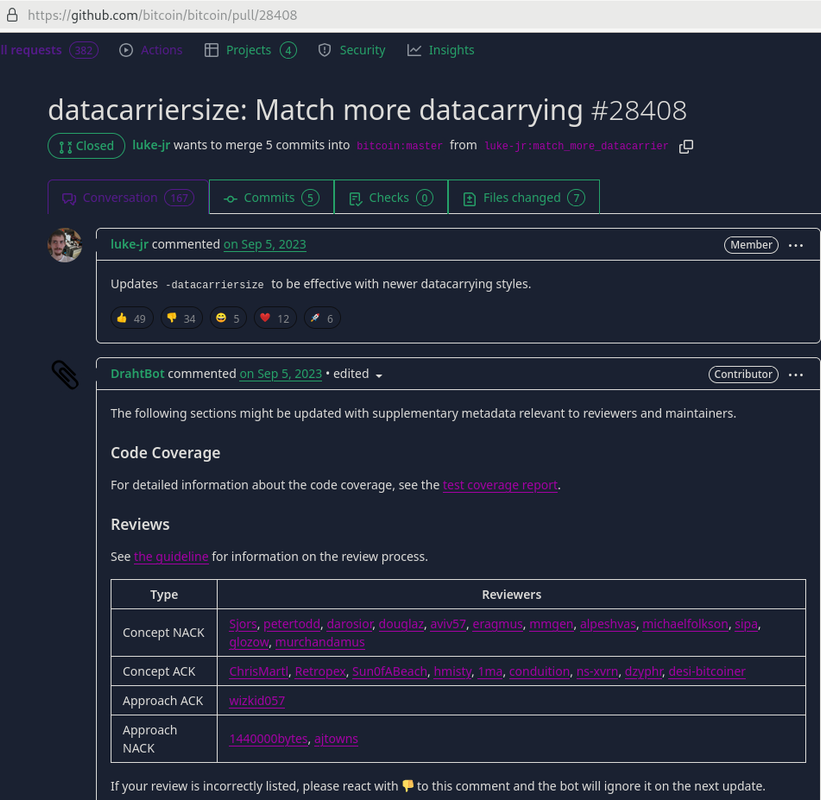Open Sjors reviewer link
821x800 pixels.
tap(243, 624)
